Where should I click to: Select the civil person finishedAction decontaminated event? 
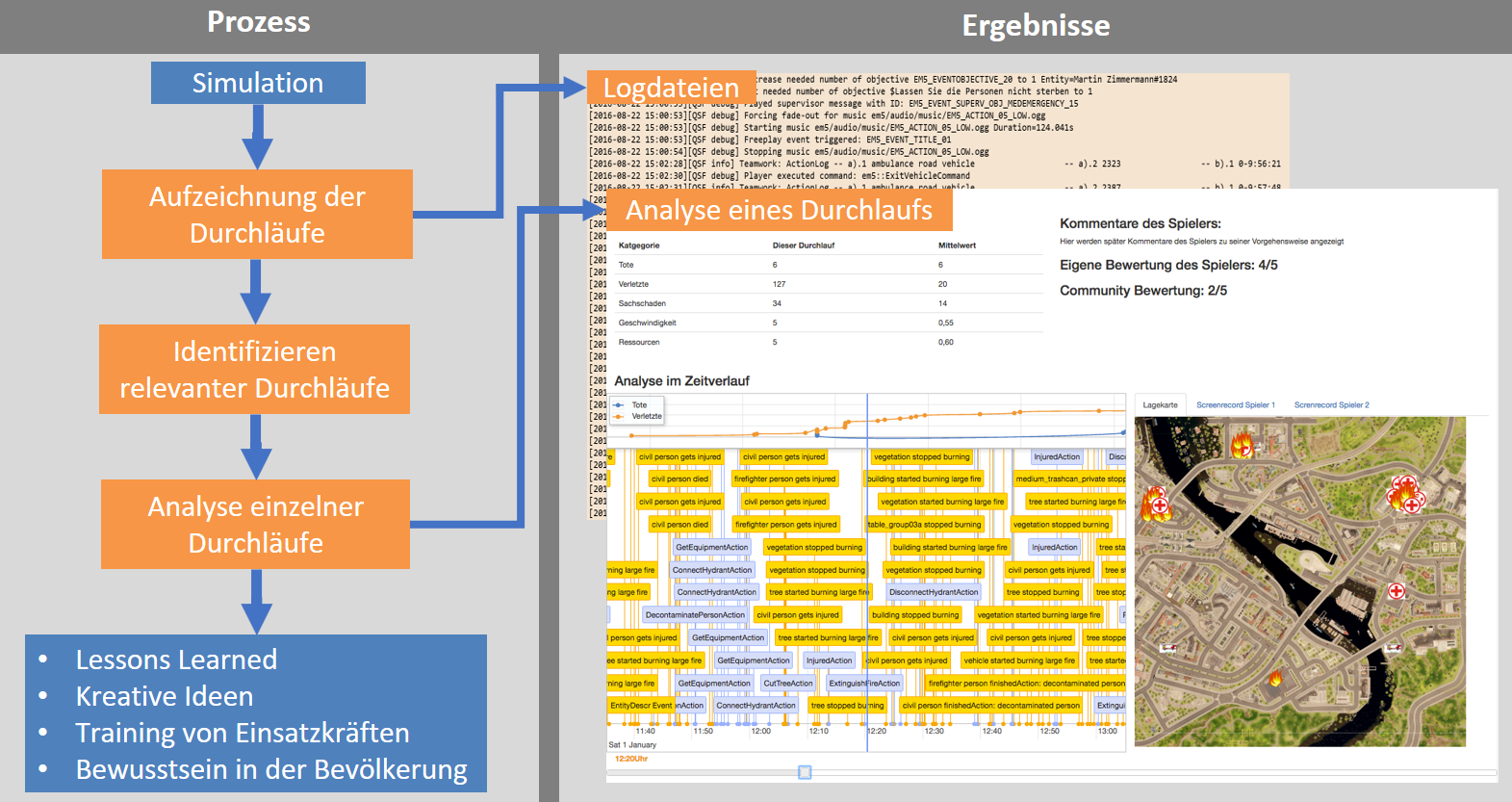[990, 706]
